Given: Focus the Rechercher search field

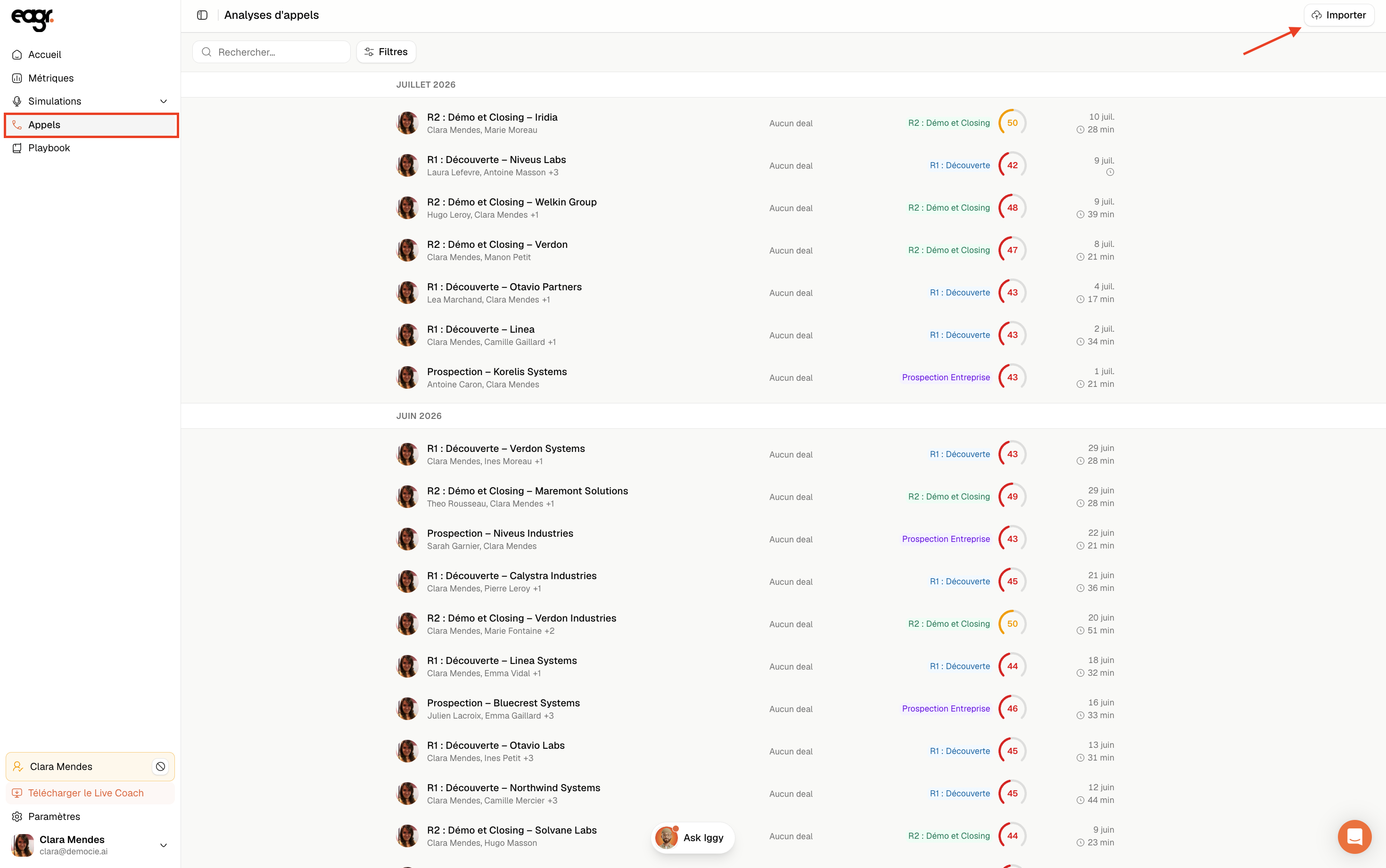Looking at the screenshot, I should [x=272, y=52].
